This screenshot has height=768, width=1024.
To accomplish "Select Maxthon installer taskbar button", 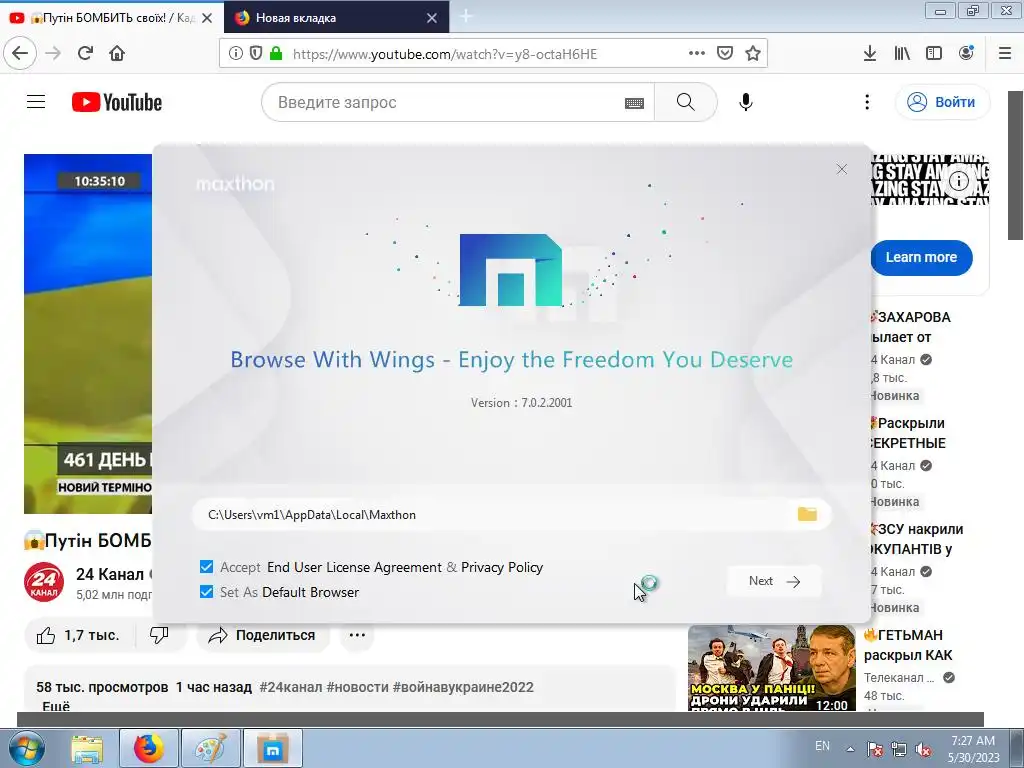I will (x=272, y=748).
